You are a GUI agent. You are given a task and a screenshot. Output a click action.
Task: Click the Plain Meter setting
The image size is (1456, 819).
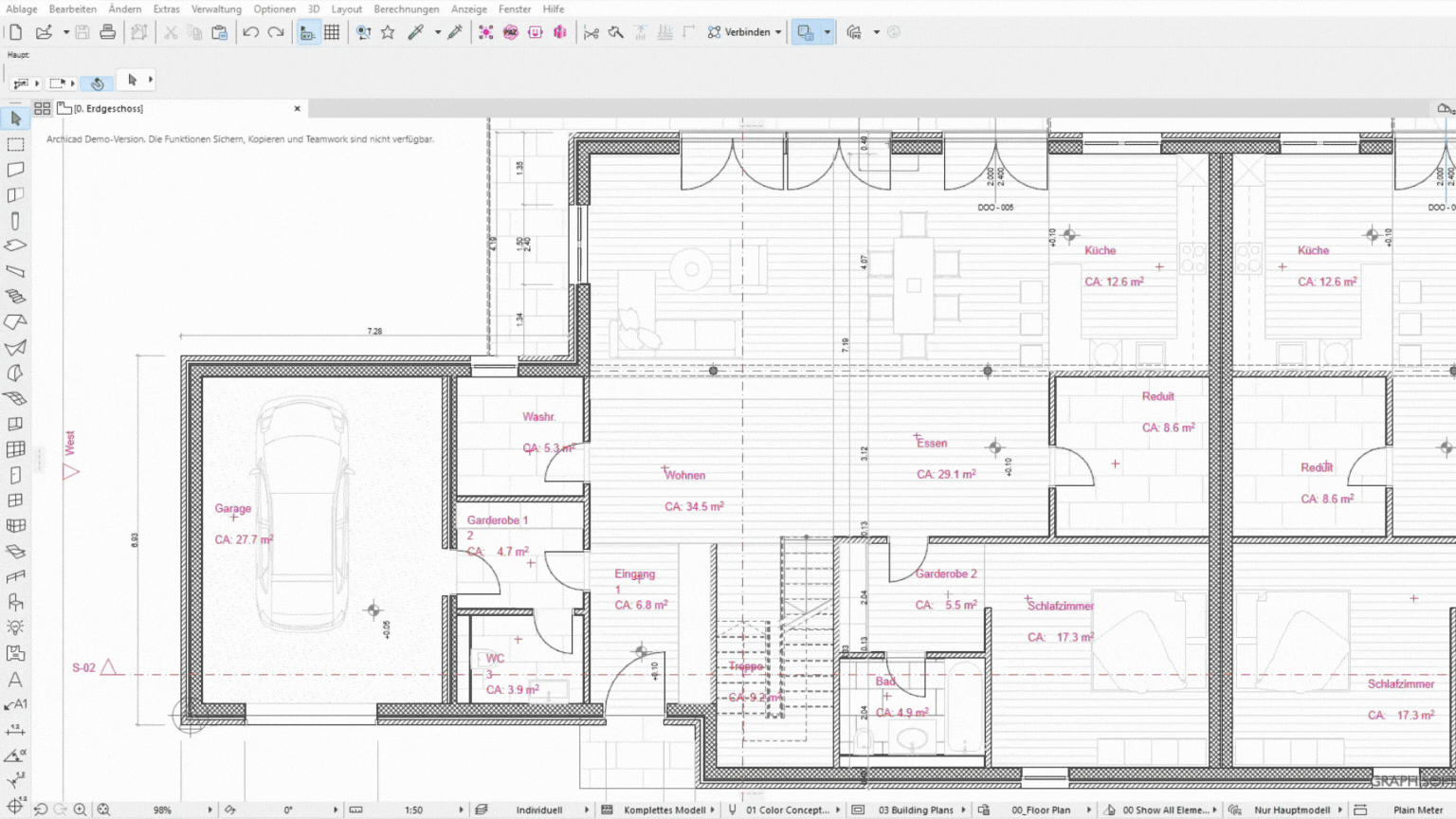[x=1418, y=810]
